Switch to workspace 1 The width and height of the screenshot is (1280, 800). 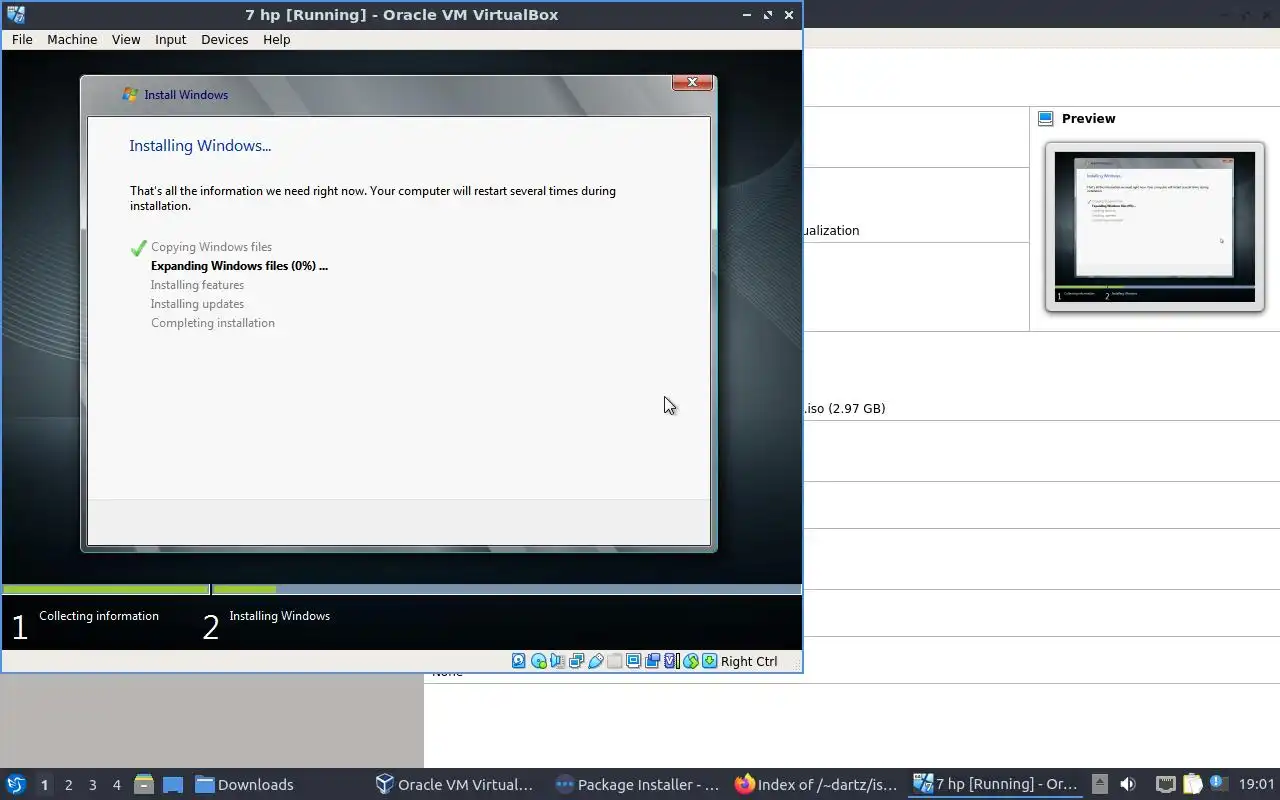coord(44,785)
